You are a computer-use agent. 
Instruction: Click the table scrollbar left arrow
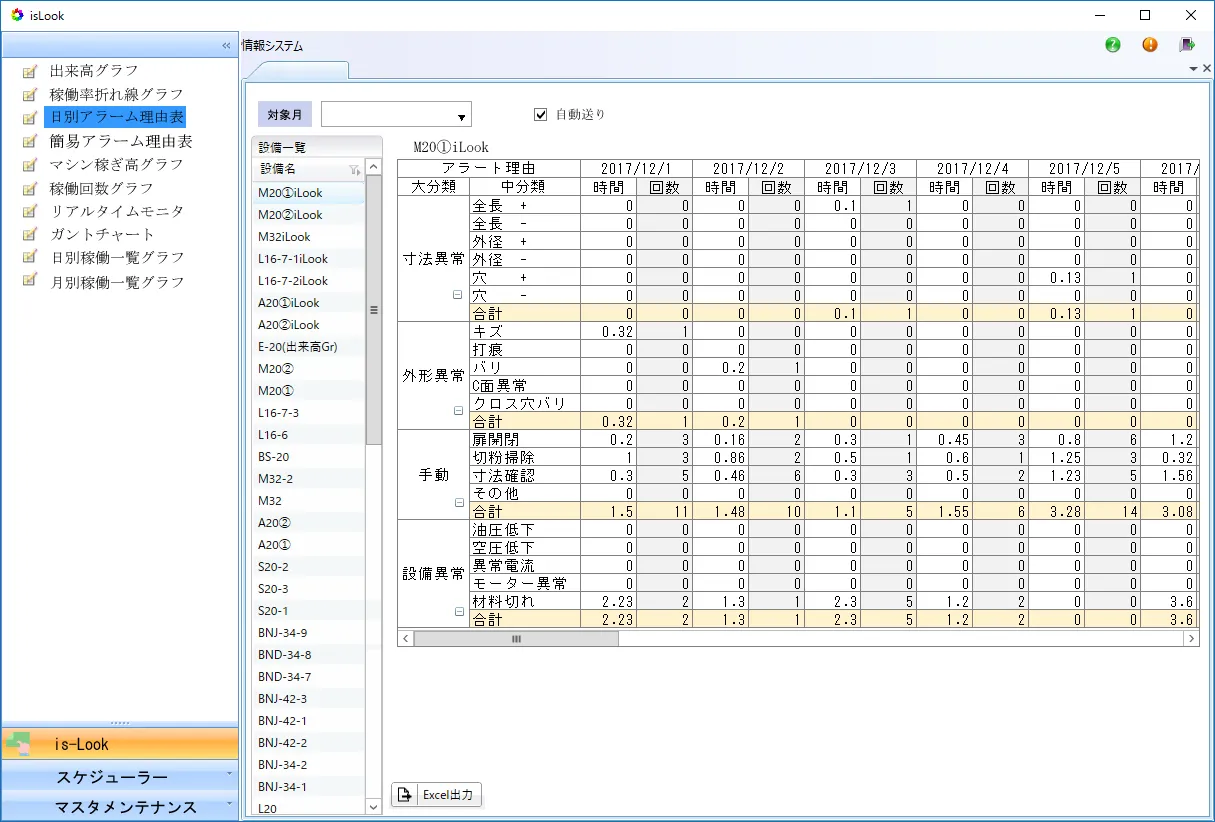pyautogui.click(x=405, y=638)
